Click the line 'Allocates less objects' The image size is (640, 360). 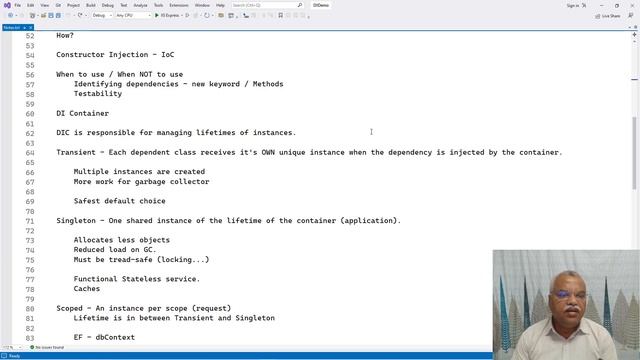coord(122,240)
